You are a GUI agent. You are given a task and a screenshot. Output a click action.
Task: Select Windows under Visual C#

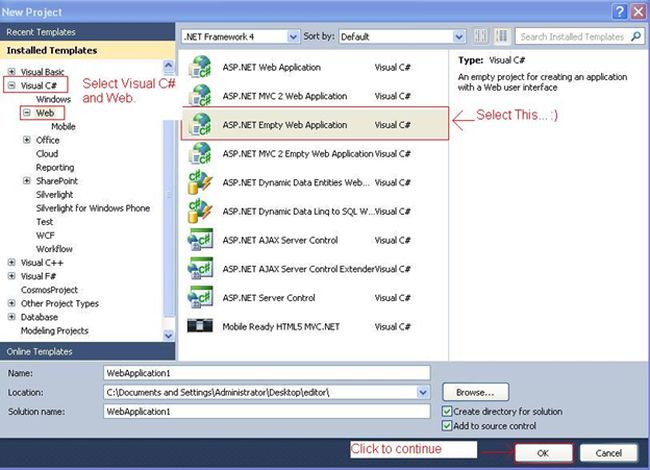coord(53,99)
